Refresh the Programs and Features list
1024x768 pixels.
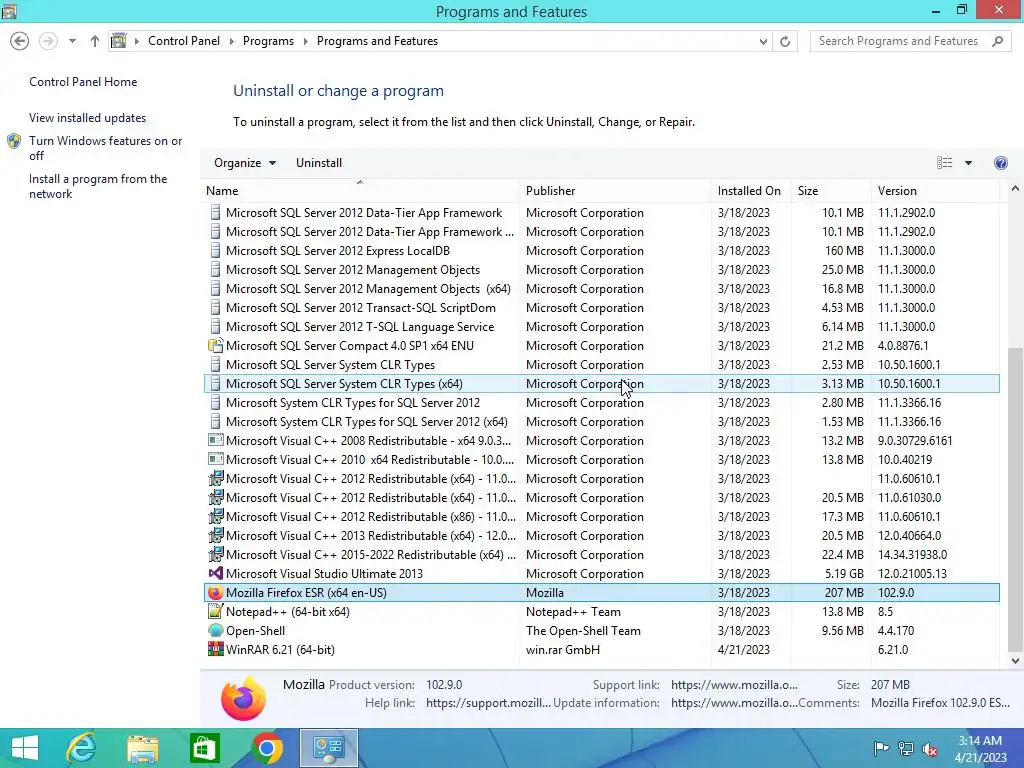785,41
